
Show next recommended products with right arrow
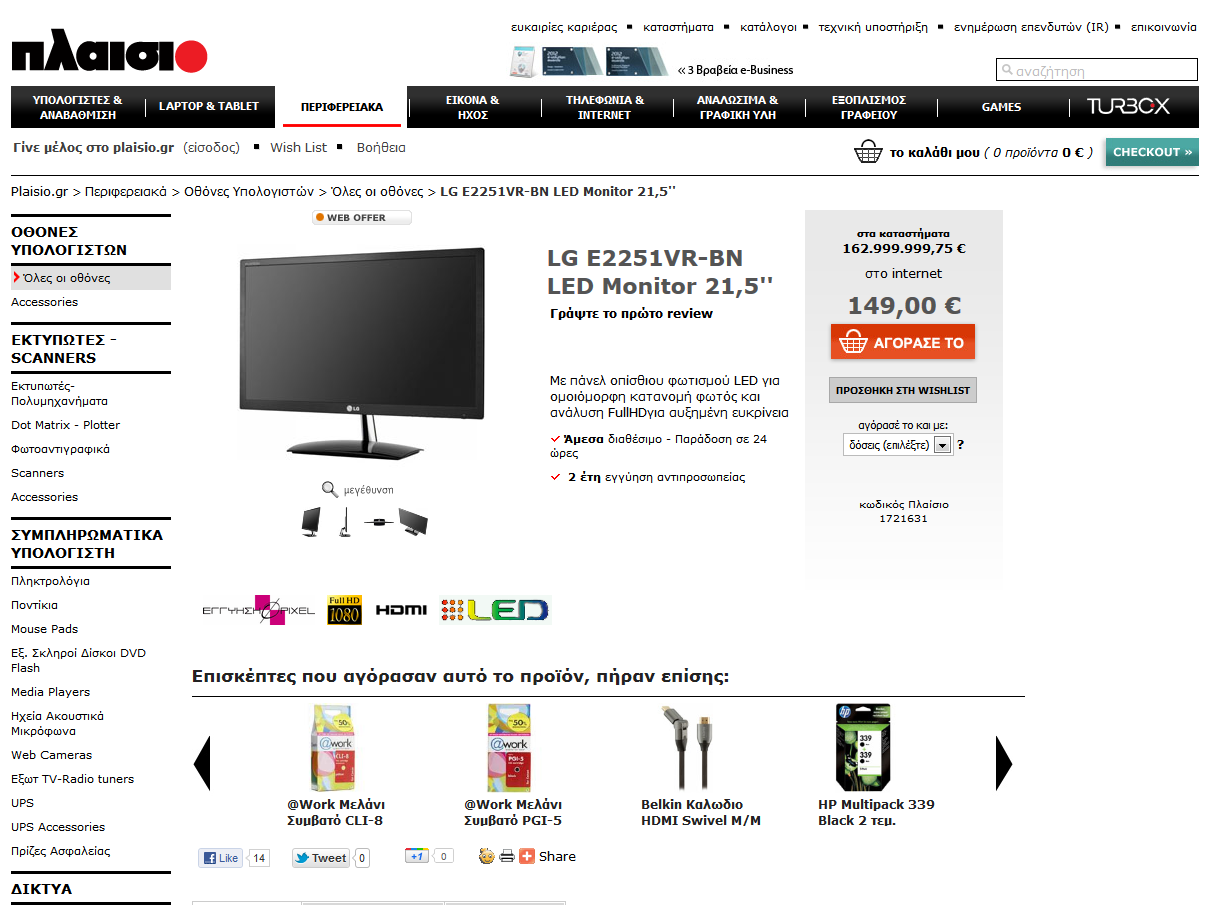tap(1004, 763)
